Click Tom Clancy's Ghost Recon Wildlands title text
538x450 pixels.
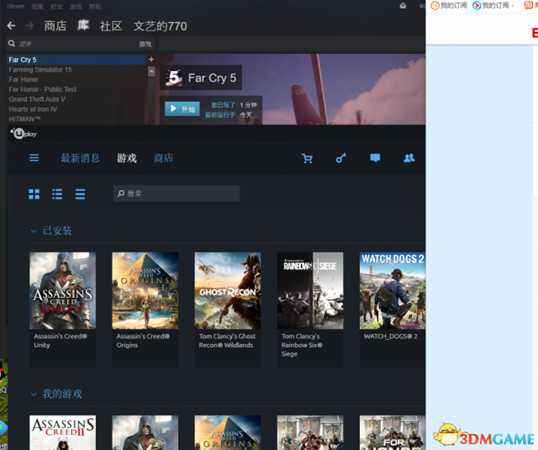click(x=227, y=341)
